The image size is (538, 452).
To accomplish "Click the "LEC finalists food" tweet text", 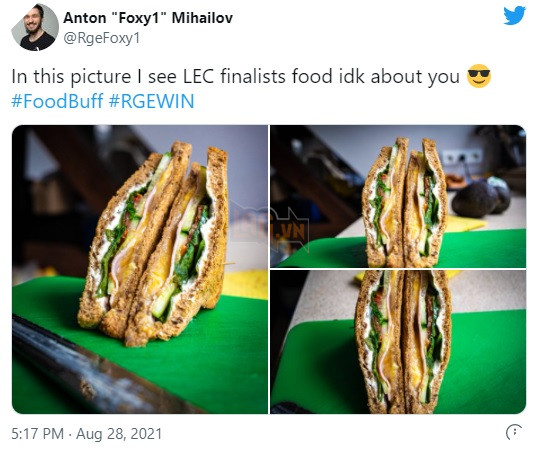I will coord(258,76).
